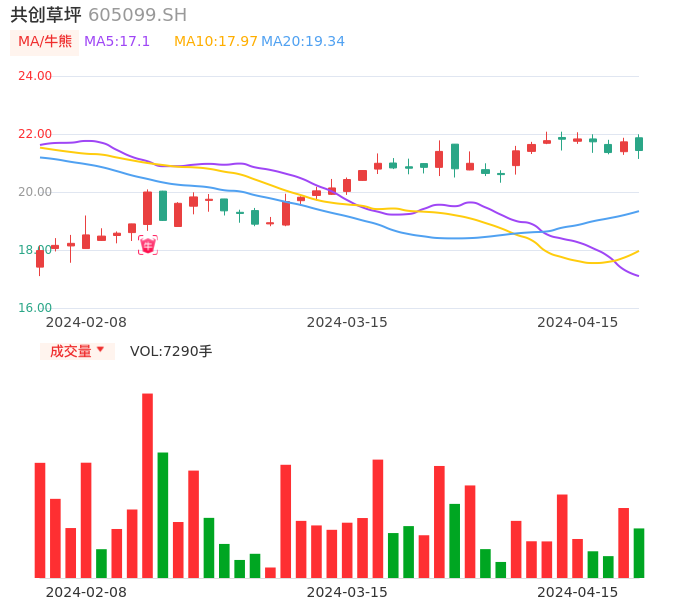686x606 pixels.
Task: Click the stock name 共创草坪
Action: [46, 15]
